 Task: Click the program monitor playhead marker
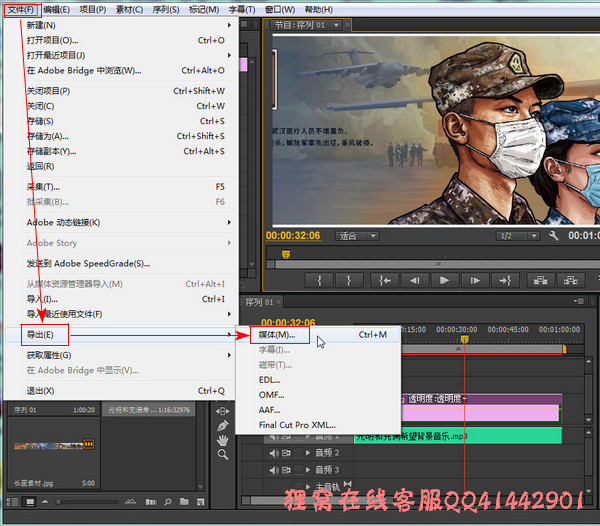tap(286, 254)
